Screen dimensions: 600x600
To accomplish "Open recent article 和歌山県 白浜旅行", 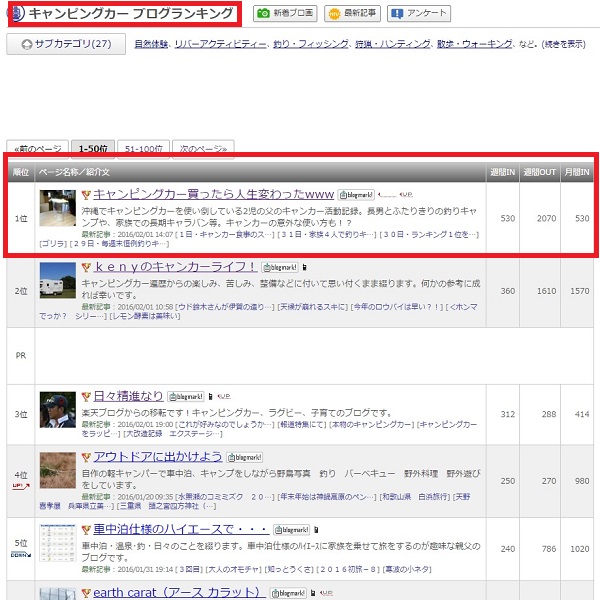I will 415,497.
